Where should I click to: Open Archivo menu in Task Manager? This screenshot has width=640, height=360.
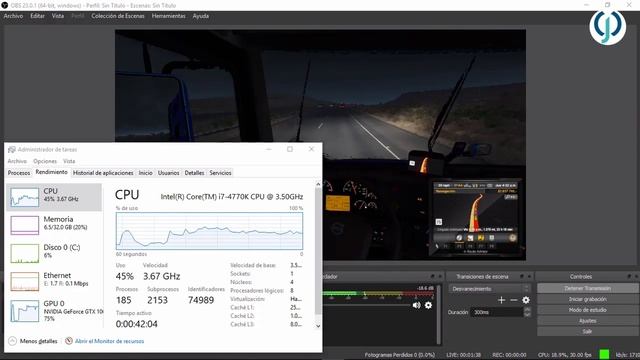point(17,161)
